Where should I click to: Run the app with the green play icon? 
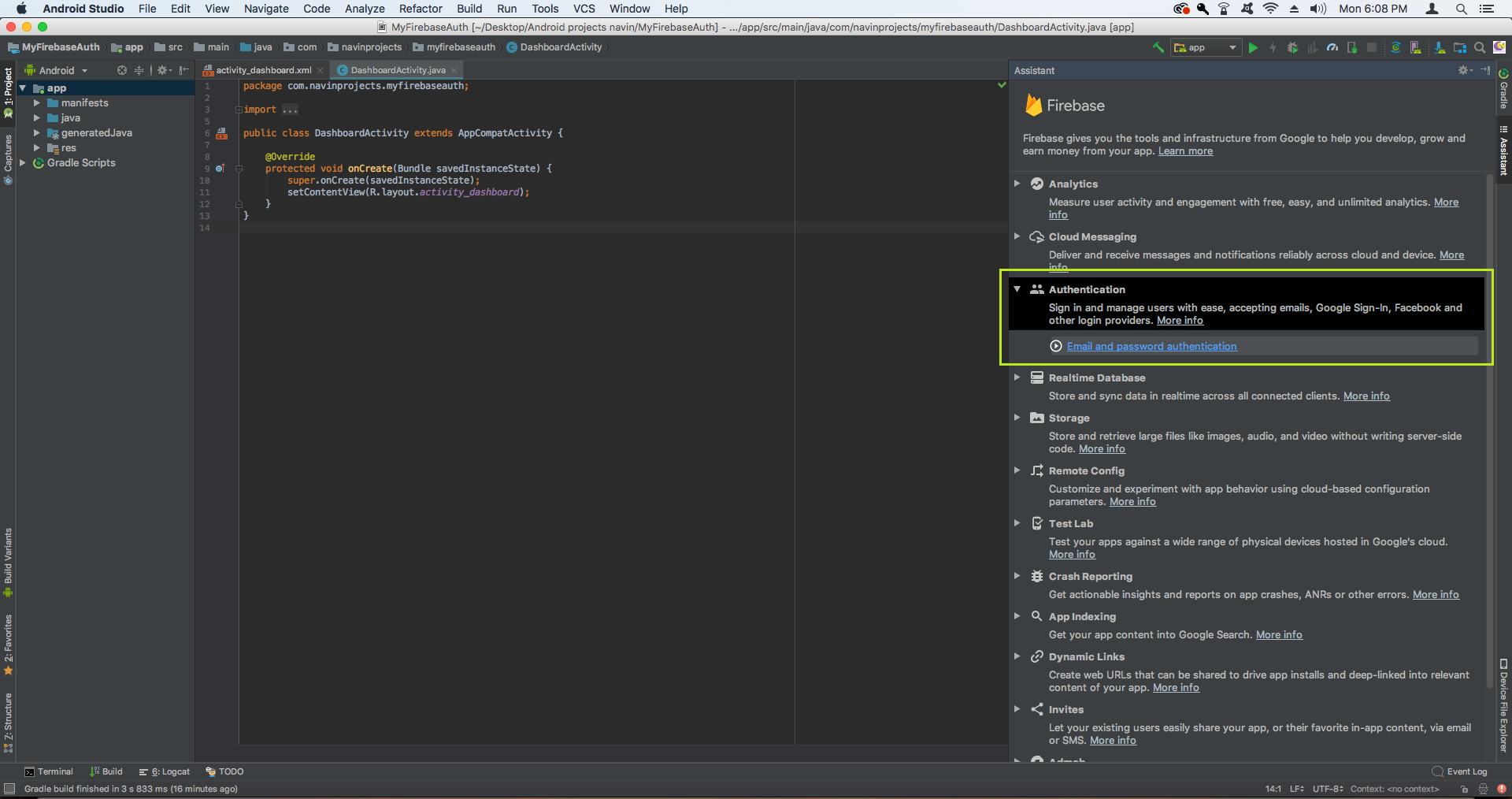(x=1253, y=47)
